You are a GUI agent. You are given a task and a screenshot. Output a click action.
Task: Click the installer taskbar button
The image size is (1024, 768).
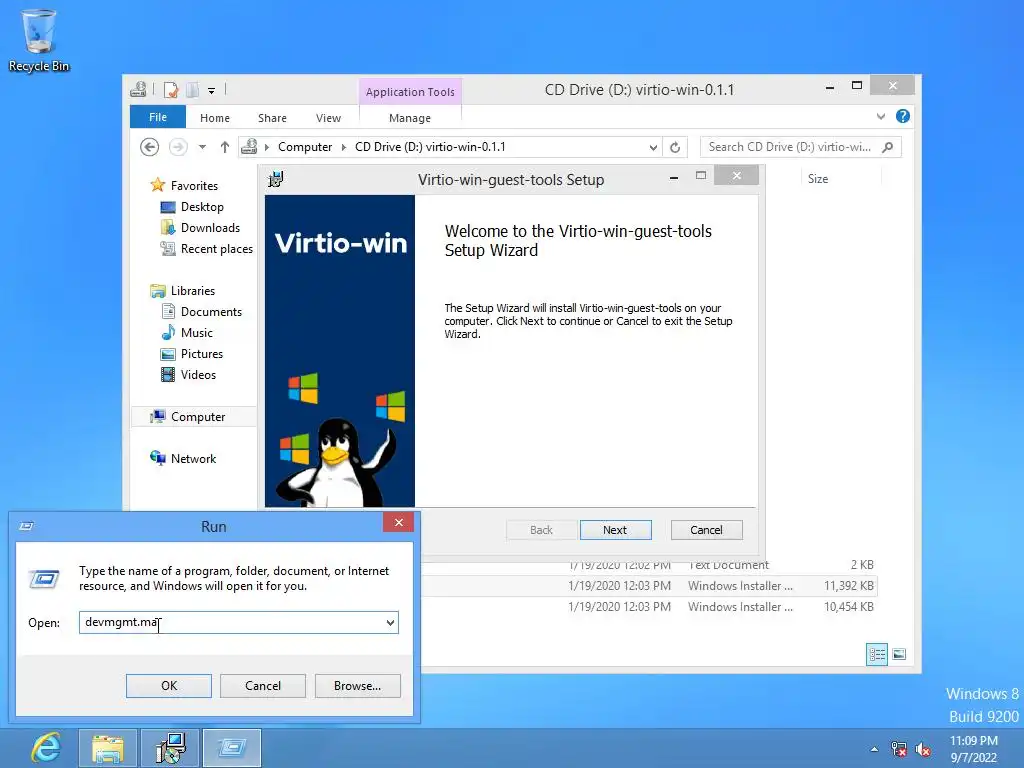click(170, 748)
